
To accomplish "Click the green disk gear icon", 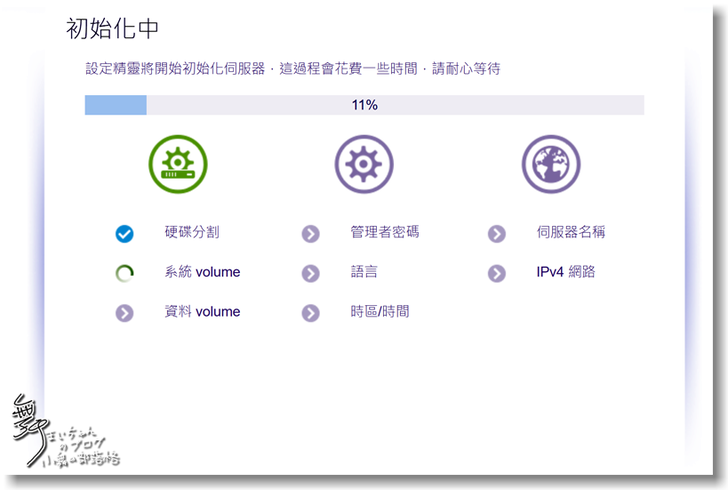I will click(178, 164).
